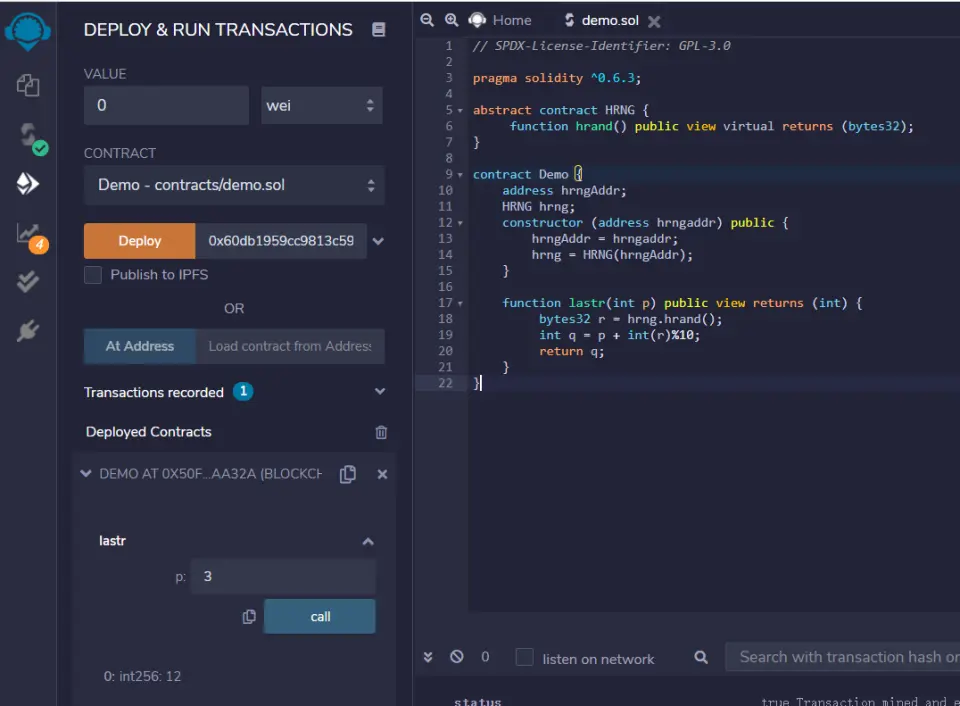Click the lastr call button

[320, 616]
